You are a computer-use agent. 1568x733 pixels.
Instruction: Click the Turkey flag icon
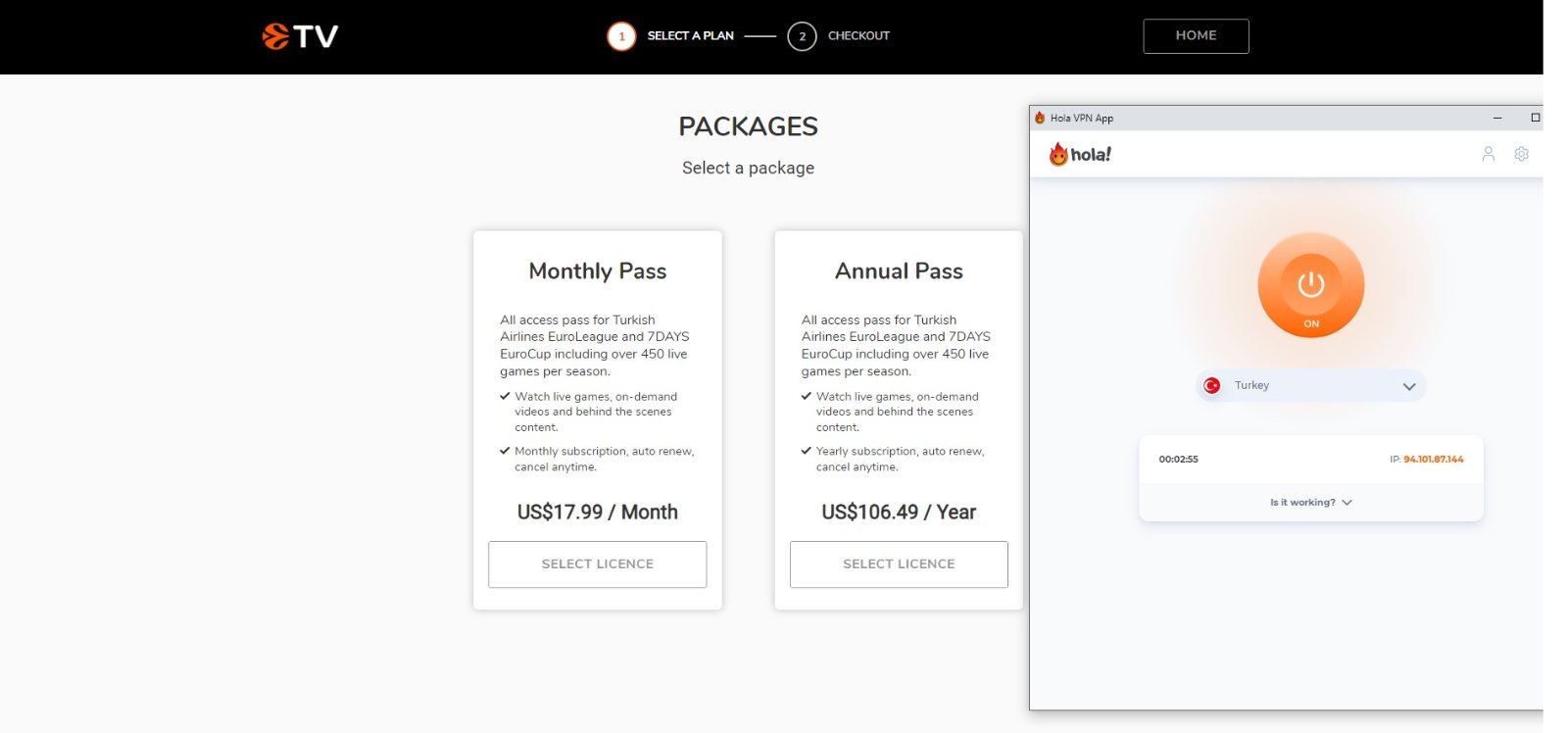click(1211, 386)
